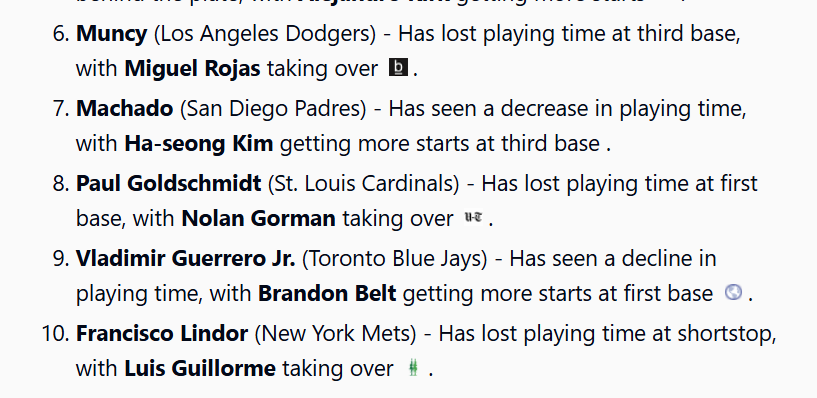Select the bold name Vladimir Guerrero Jr.

[x=185, y=259]
